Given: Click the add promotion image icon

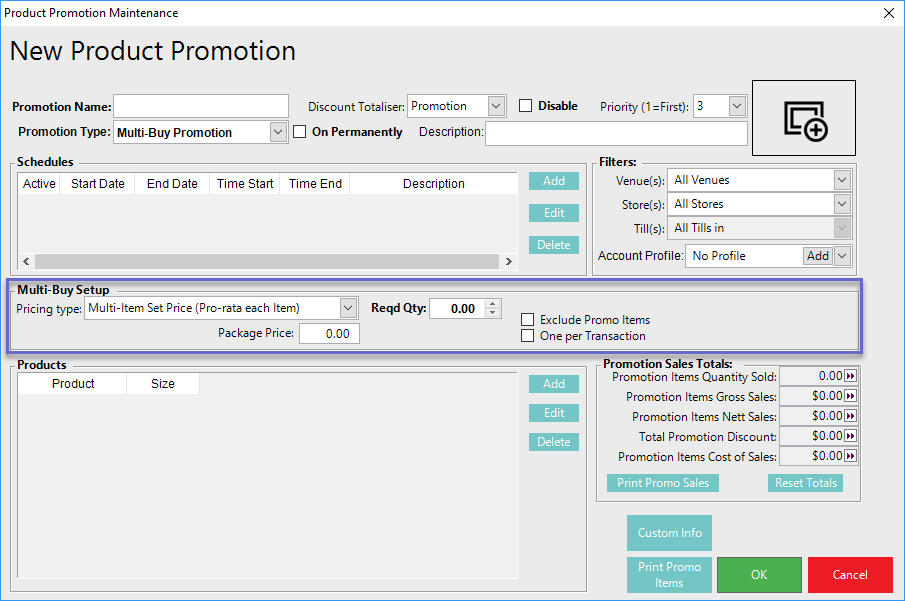Looking at the screenshot, I should pyautogui.click(x=804, y=118).
